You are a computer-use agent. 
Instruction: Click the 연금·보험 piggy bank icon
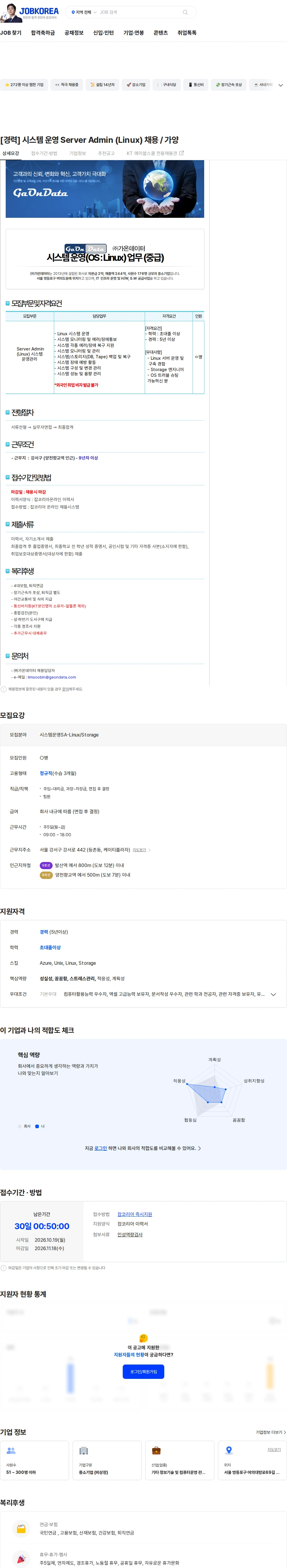[x=21, y=1529]
